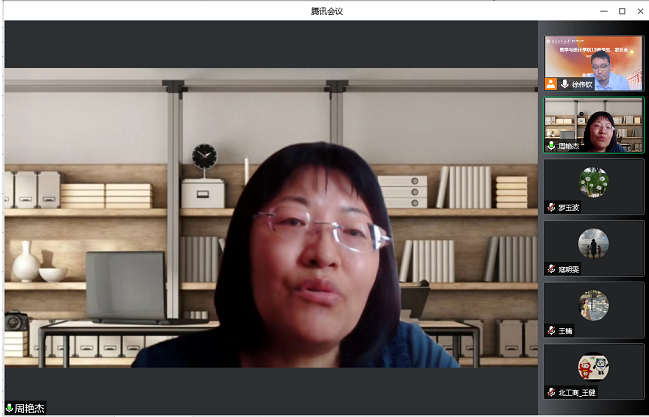
Task: Click 北工商_王健's cartoon avatar
Action: pos(594,367)
